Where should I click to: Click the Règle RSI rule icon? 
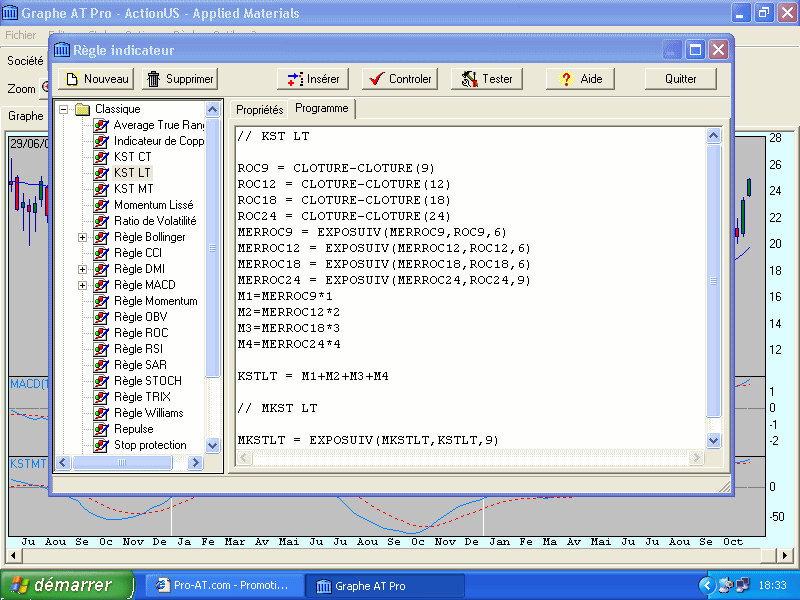[101, 349]
